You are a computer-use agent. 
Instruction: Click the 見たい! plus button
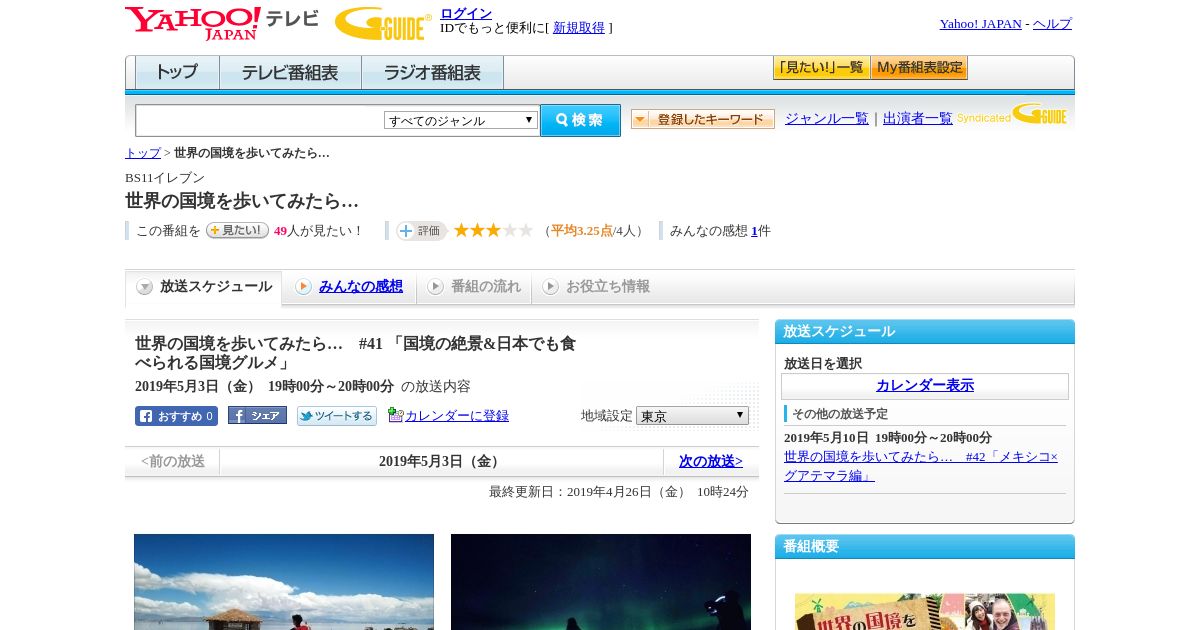tap(237, 230)
